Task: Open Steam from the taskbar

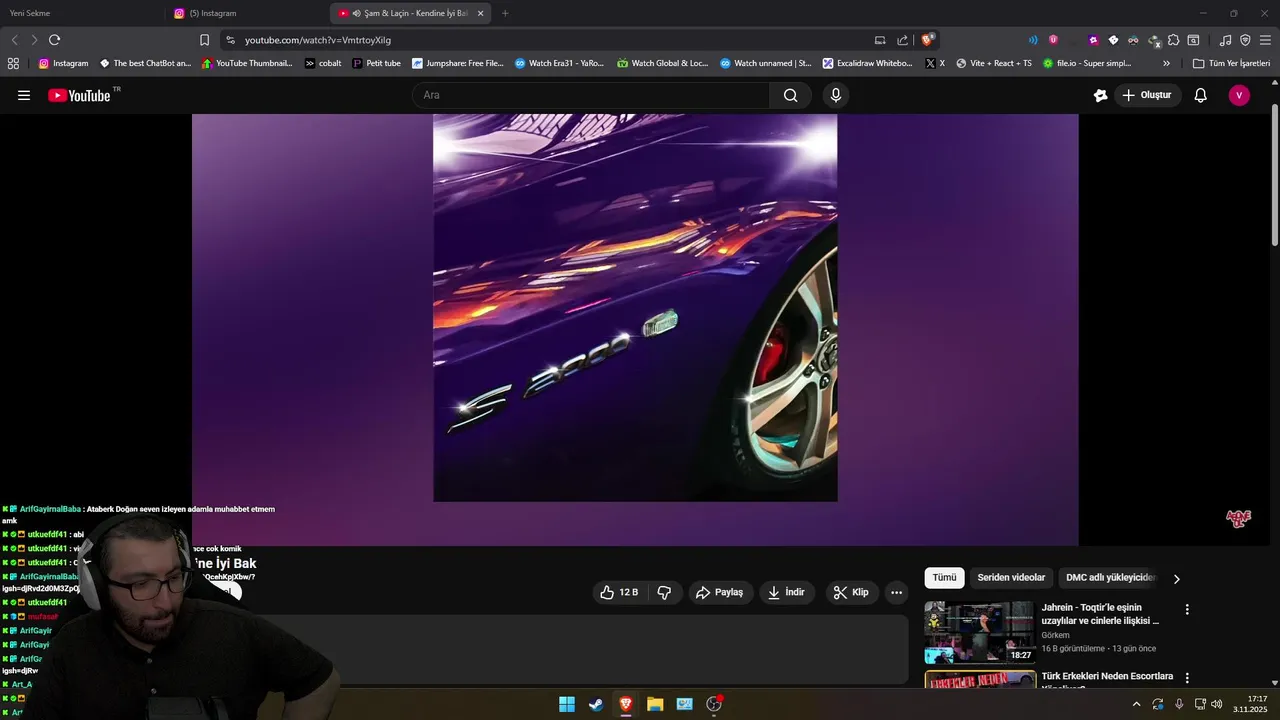Action: (596, 704)
